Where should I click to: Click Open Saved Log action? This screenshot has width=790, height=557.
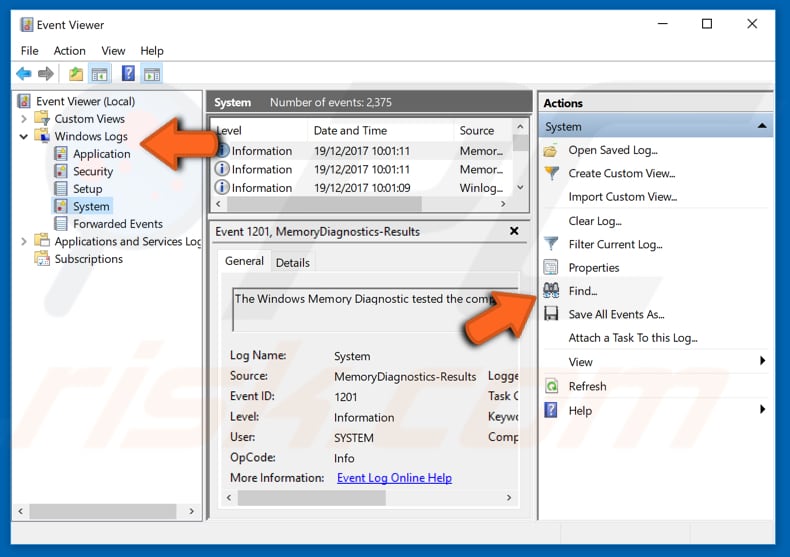(613, 150)
